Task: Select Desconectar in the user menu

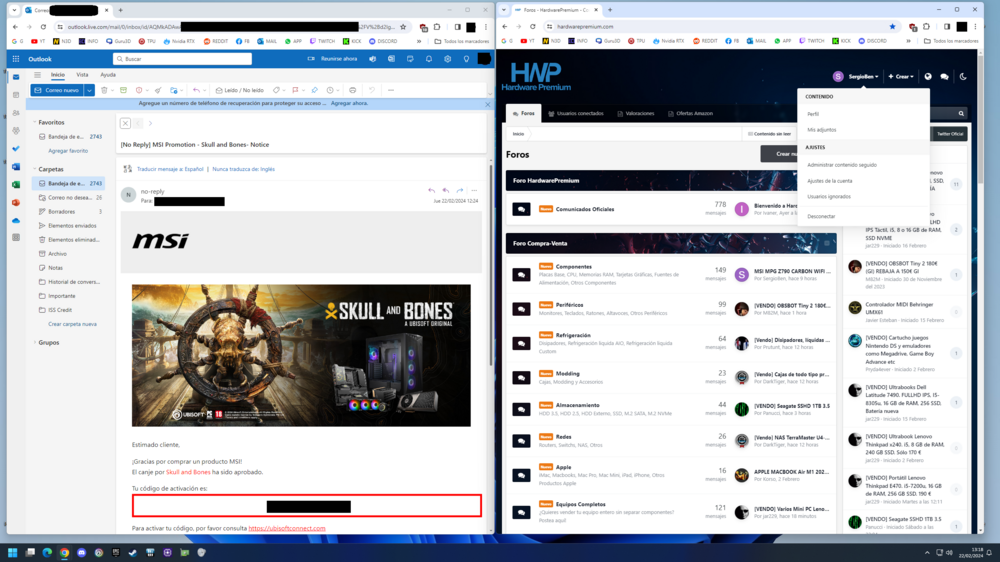Action: 821,216
